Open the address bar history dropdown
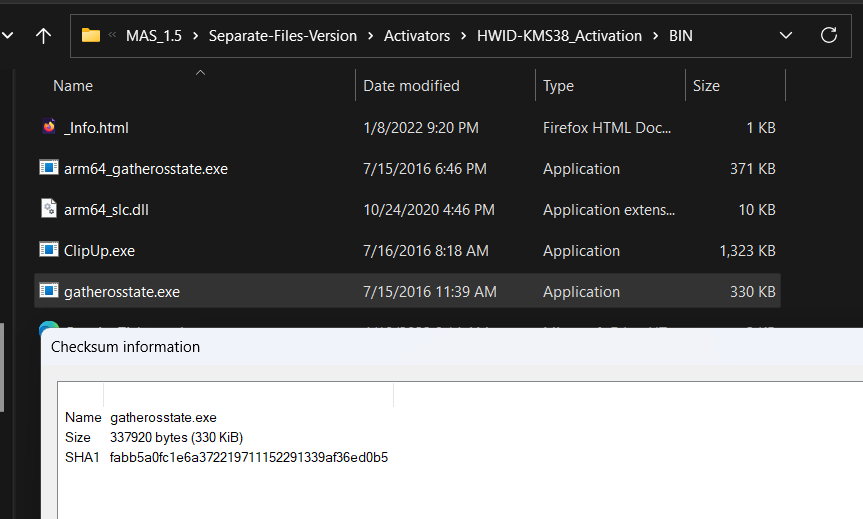The width and height of the screenshot is (863, 519). (x=786, y=35)
